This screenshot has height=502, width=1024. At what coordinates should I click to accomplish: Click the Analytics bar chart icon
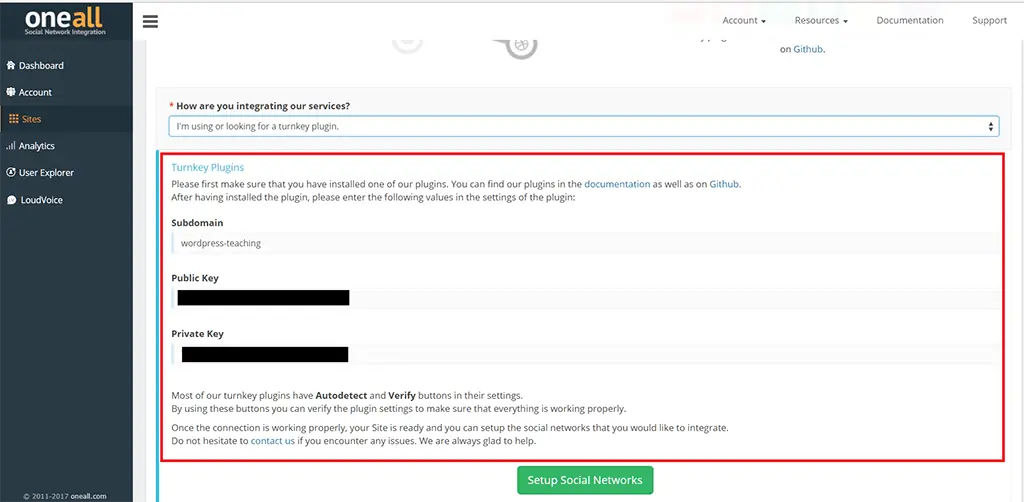(x=10, y=146)
